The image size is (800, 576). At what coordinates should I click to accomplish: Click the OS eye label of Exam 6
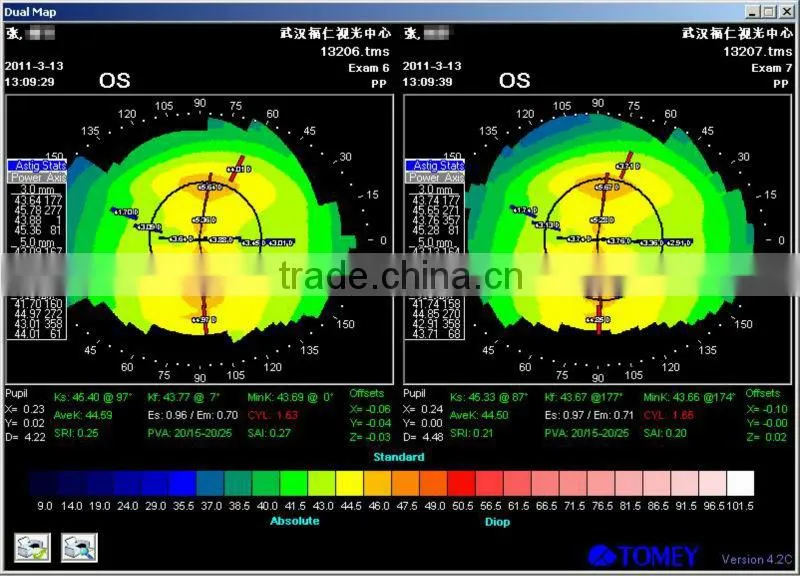[x=115, y=81]
